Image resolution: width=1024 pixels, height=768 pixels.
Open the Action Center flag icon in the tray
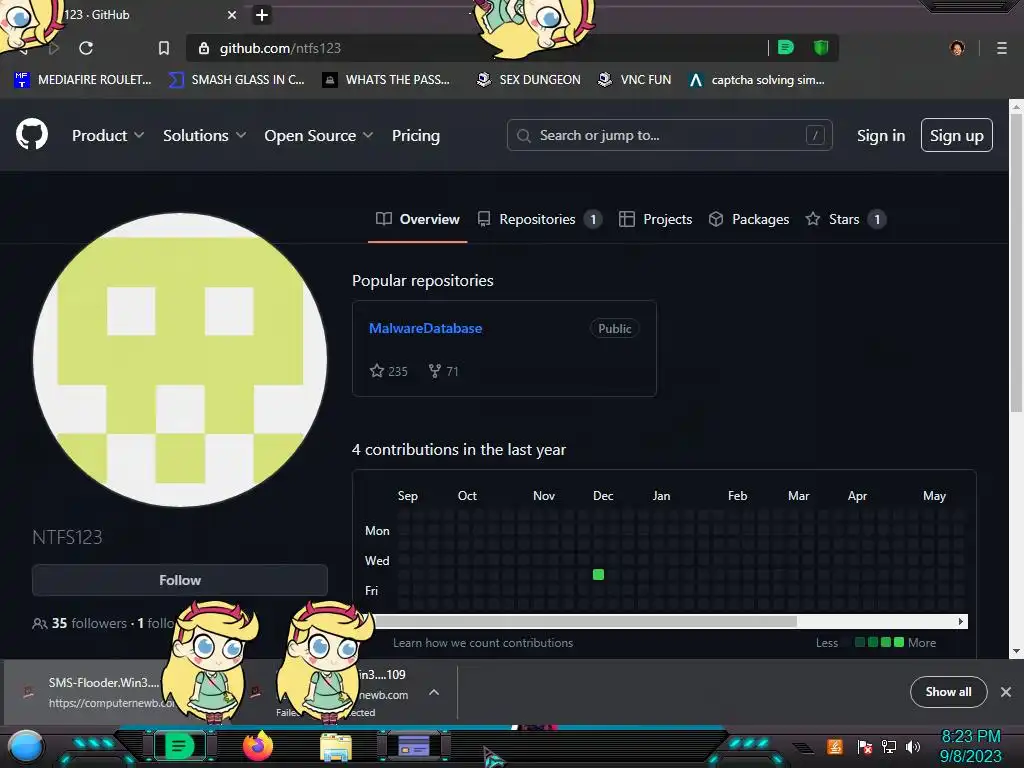click(x=865, y=746)
